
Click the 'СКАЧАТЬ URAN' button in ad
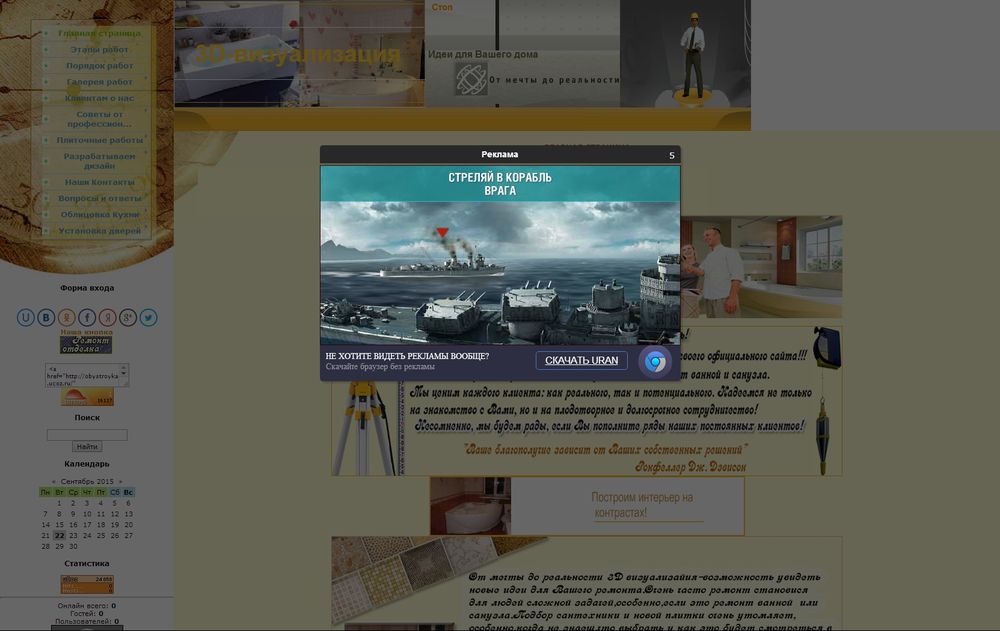[x=581, y=360]
